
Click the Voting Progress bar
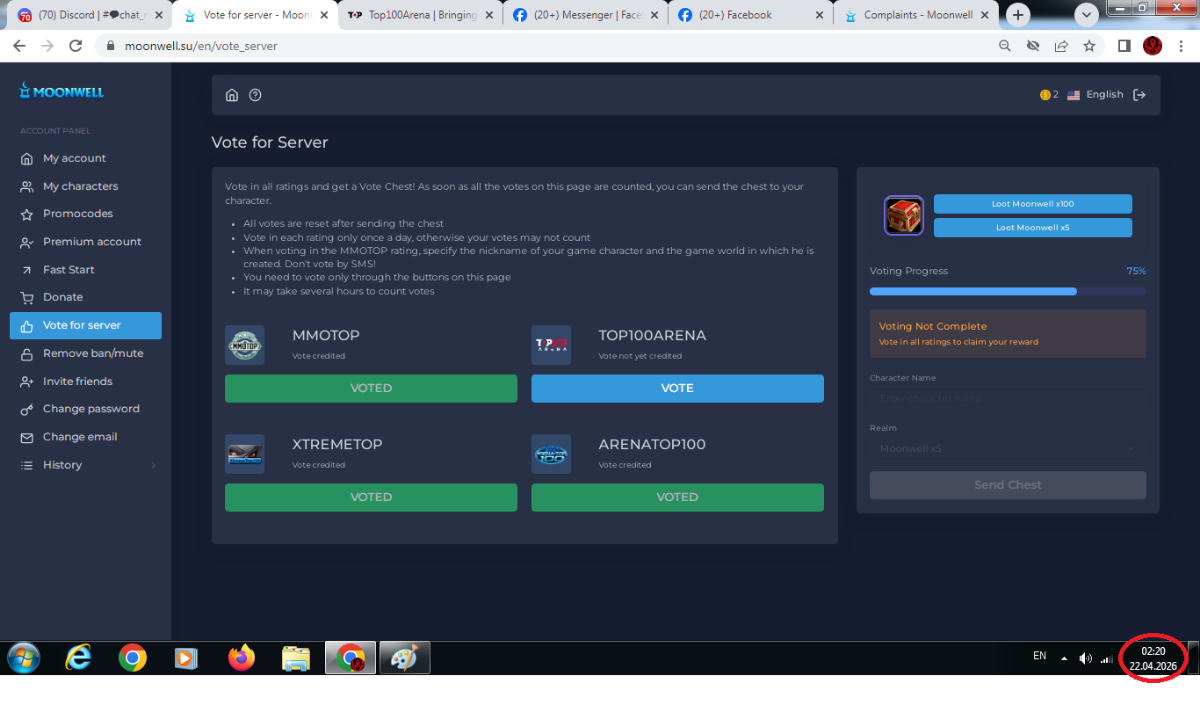coord(1007,291)
